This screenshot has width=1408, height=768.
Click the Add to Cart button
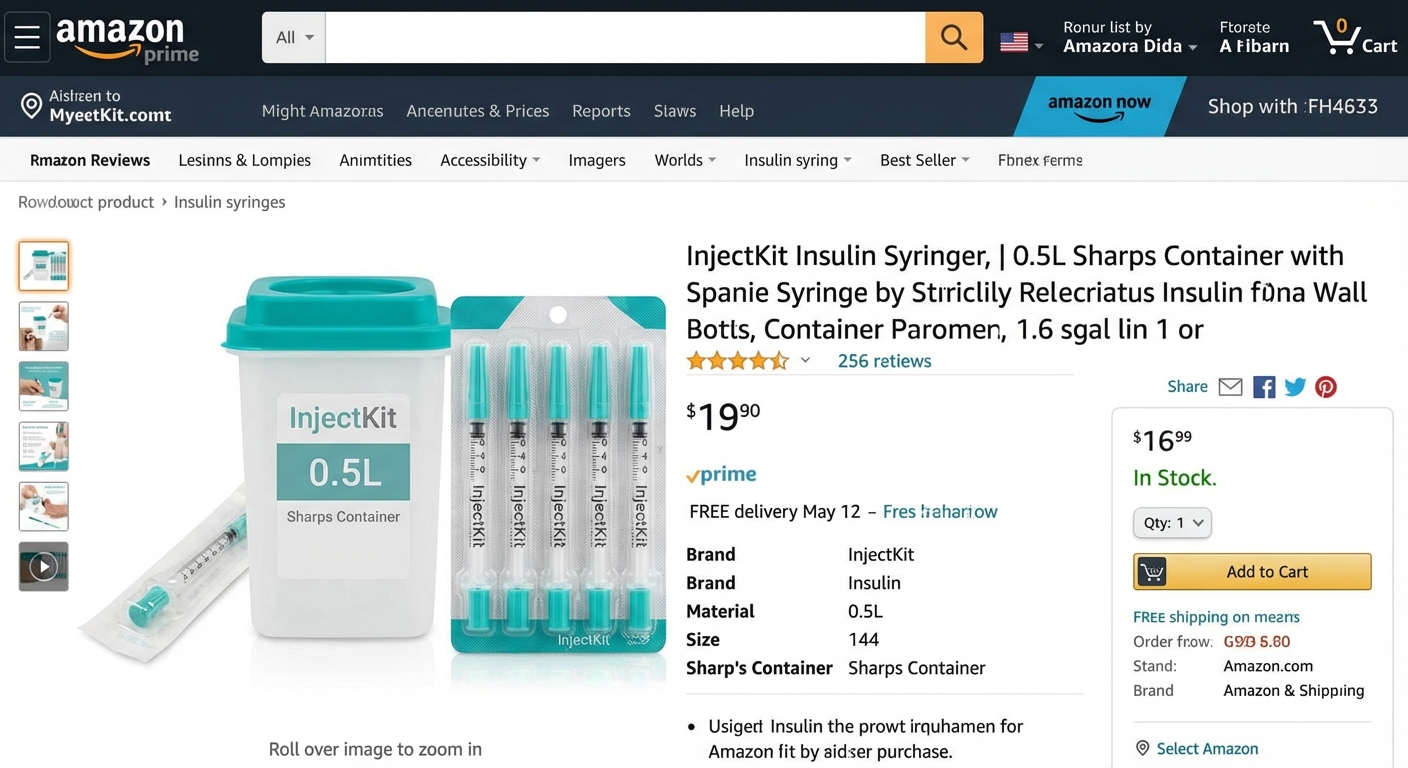tap(1252, 572)
